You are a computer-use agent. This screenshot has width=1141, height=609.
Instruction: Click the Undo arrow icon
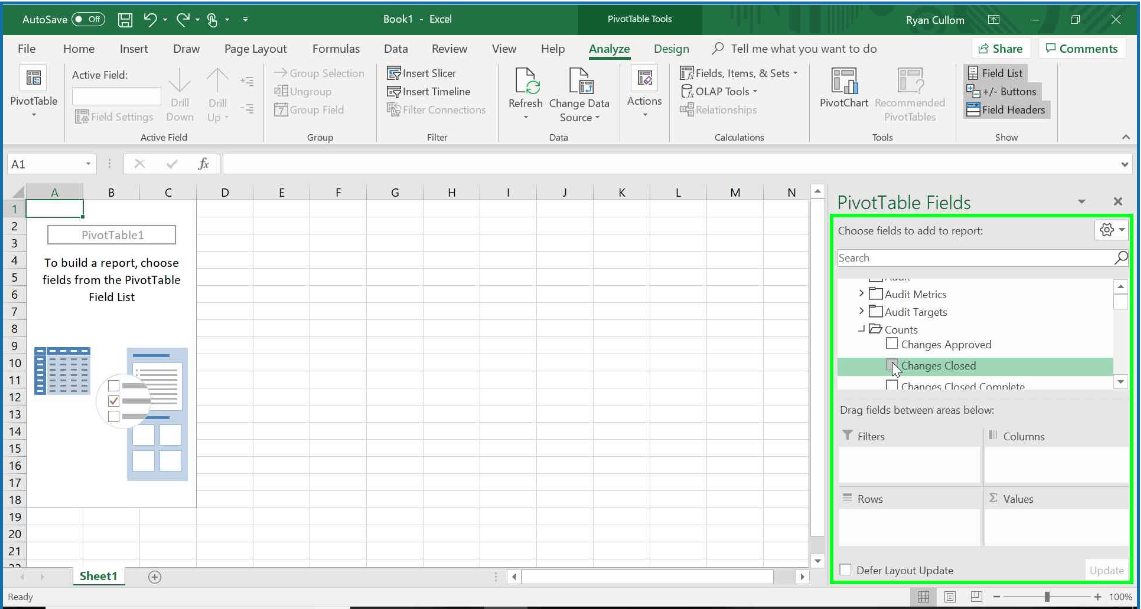click(x=151, y=20)
